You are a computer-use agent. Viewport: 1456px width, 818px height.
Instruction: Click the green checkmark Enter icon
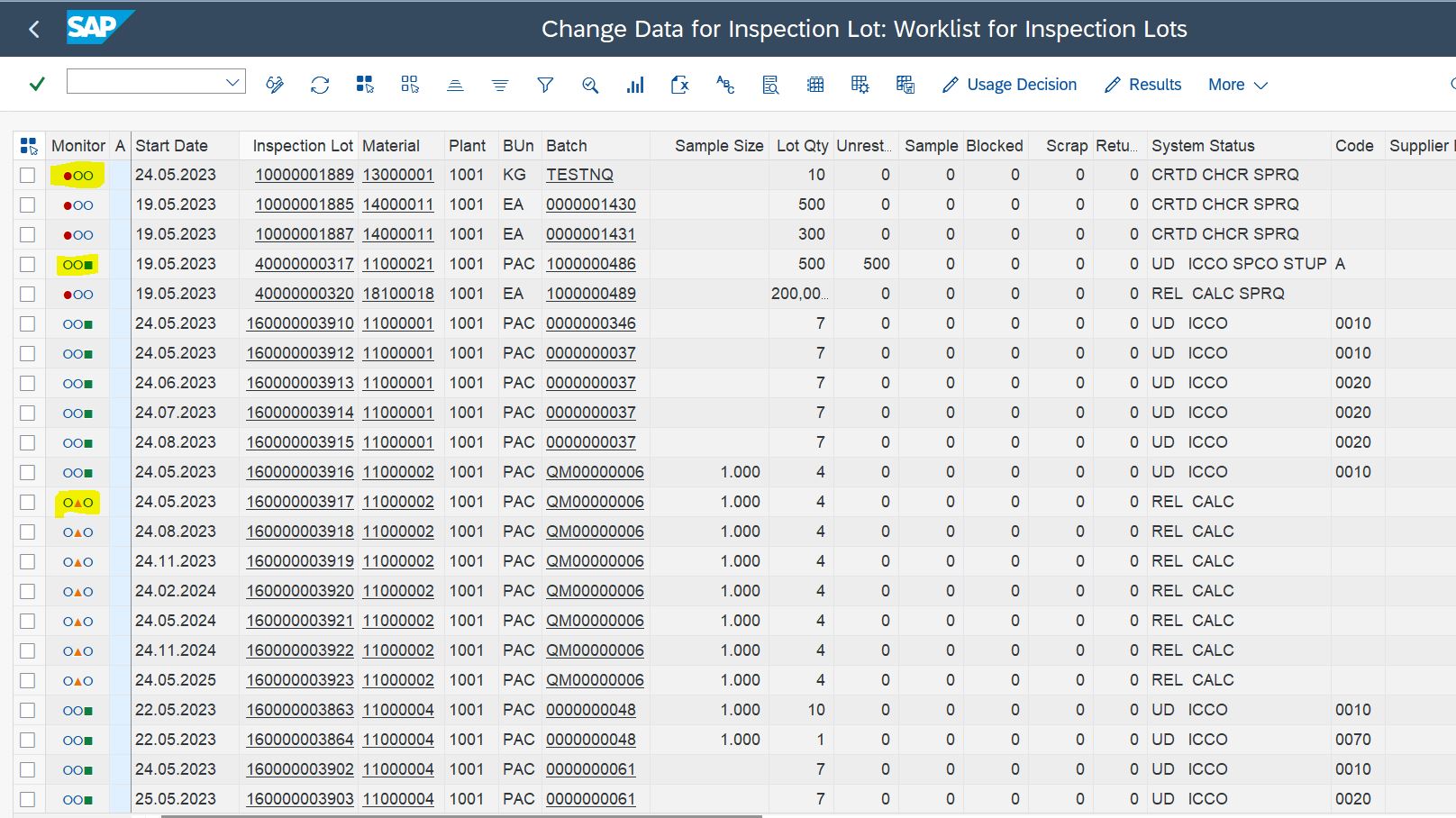pos(37,84)
